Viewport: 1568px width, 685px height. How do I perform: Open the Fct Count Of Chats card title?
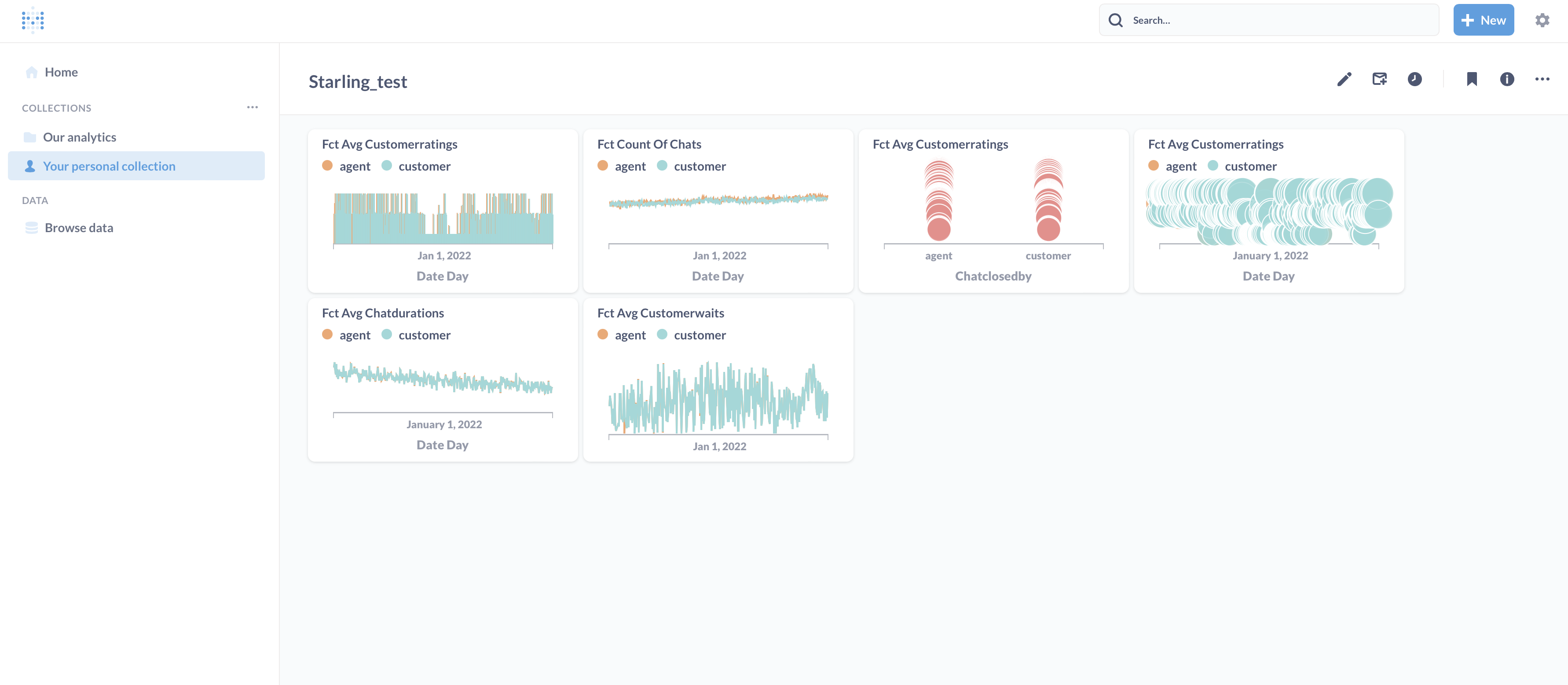pos(649,144)
